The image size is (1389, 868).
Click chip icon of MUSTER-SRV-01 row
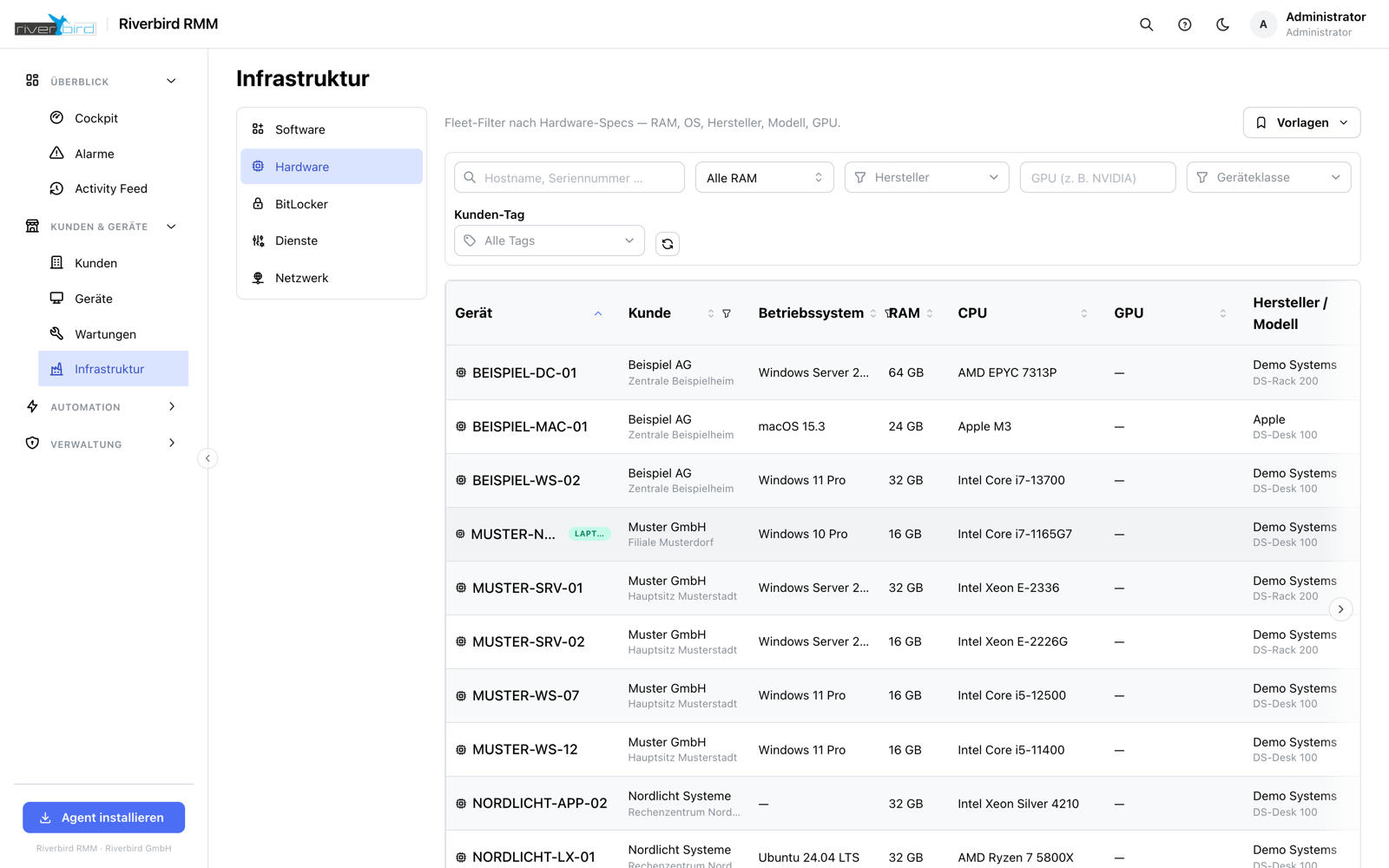click(461, 588)
